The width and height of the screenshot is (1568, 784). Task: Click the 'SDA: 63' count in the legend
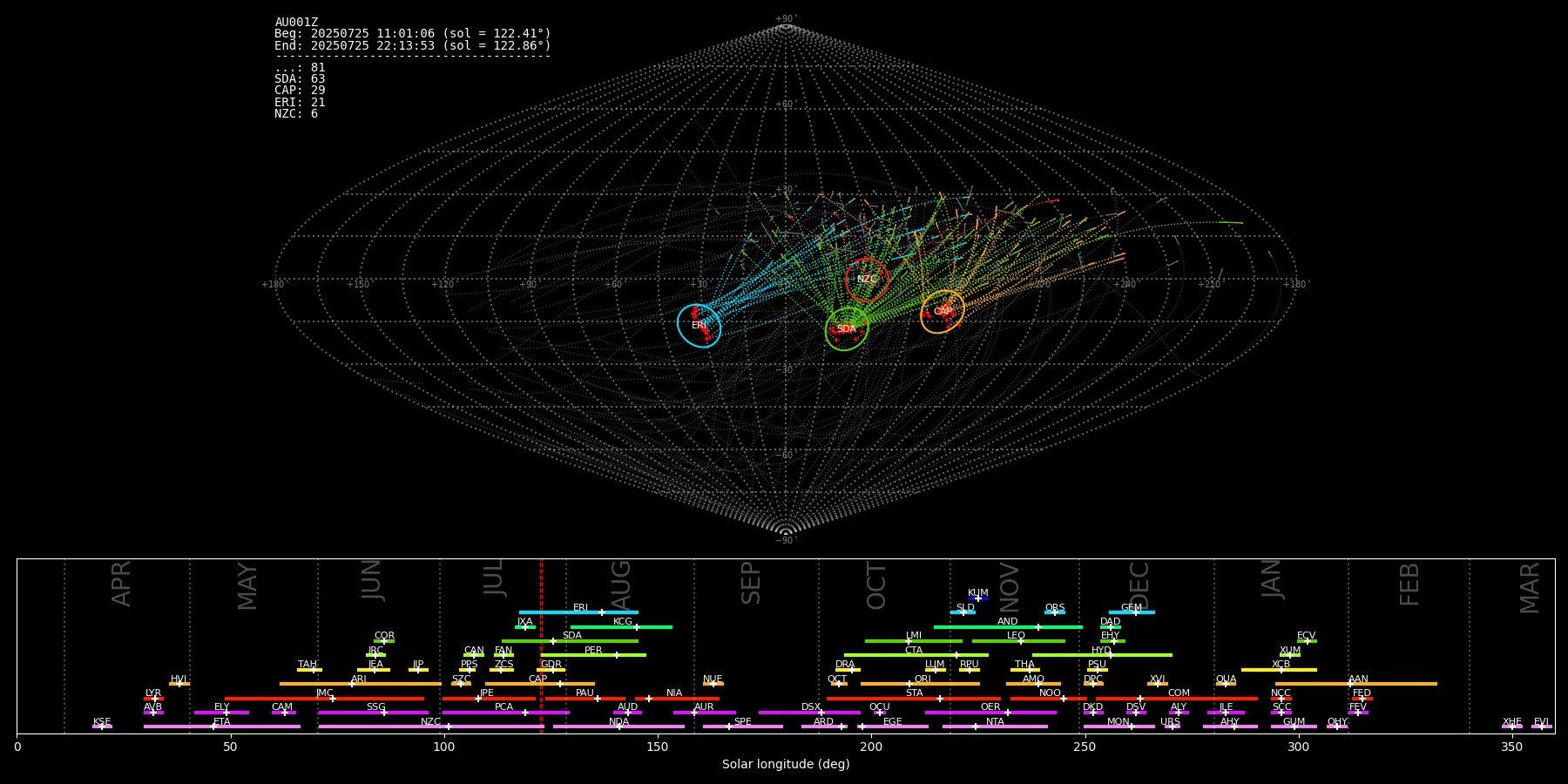pyautogui.click(x=300, y=79)
